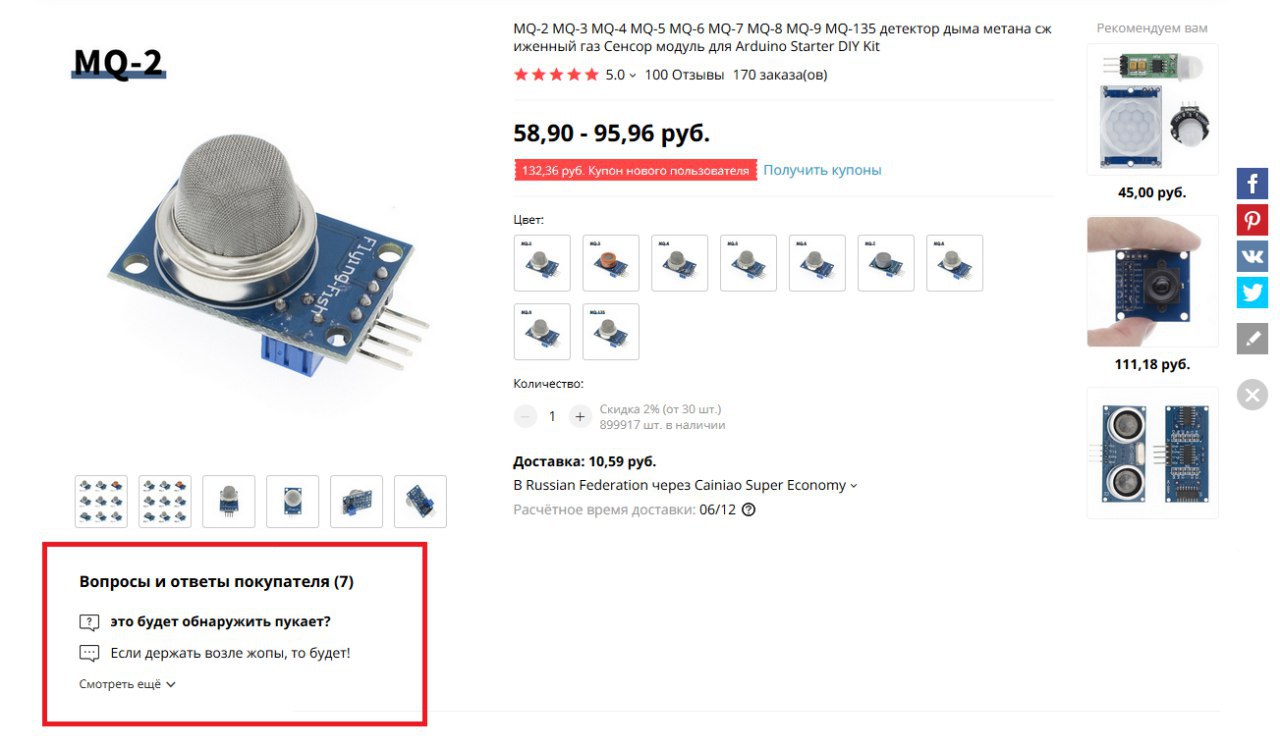1280x748 pixels.
Task: Click the gray pencil edit icon
Action: pos(1252,338)
